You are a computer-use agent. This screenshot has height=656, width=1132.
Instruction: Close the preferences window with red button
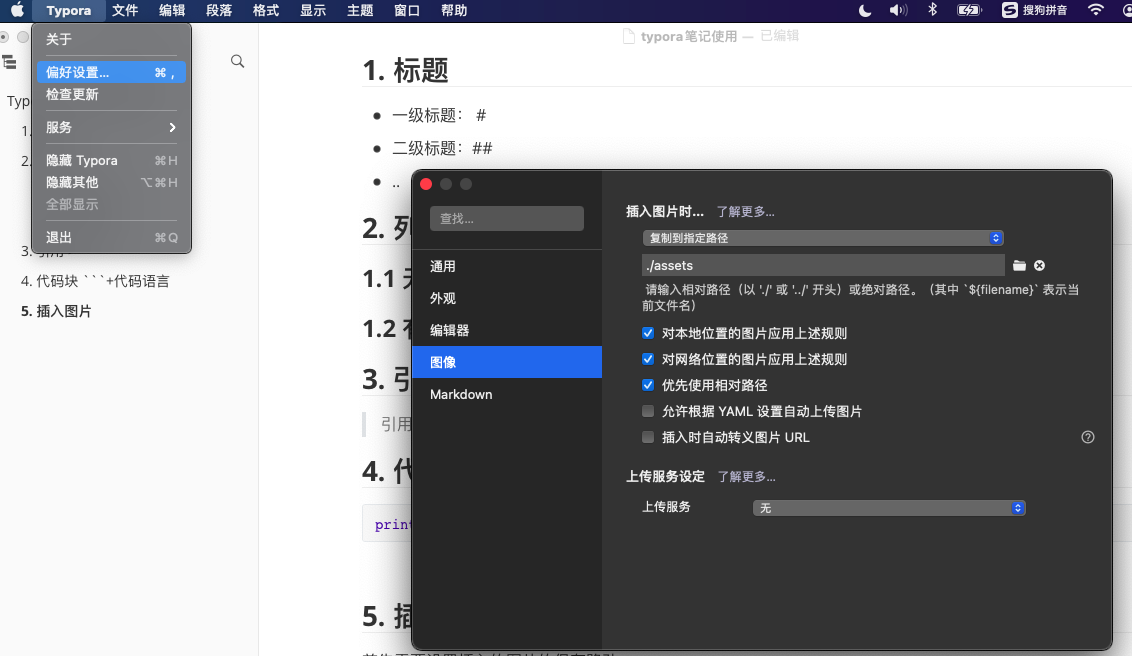[426, 184]
